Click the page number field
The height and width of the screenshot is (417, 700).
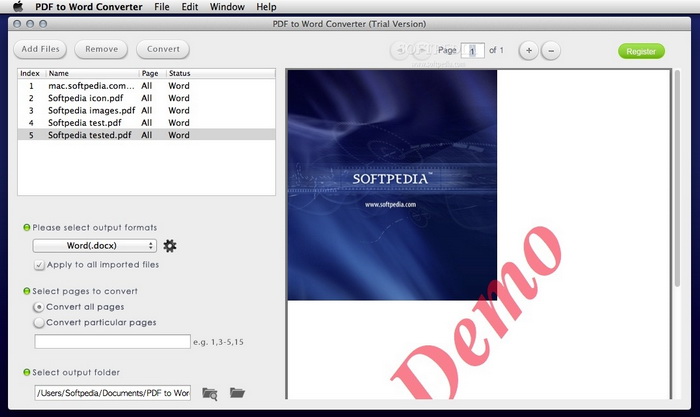point(472,50)
